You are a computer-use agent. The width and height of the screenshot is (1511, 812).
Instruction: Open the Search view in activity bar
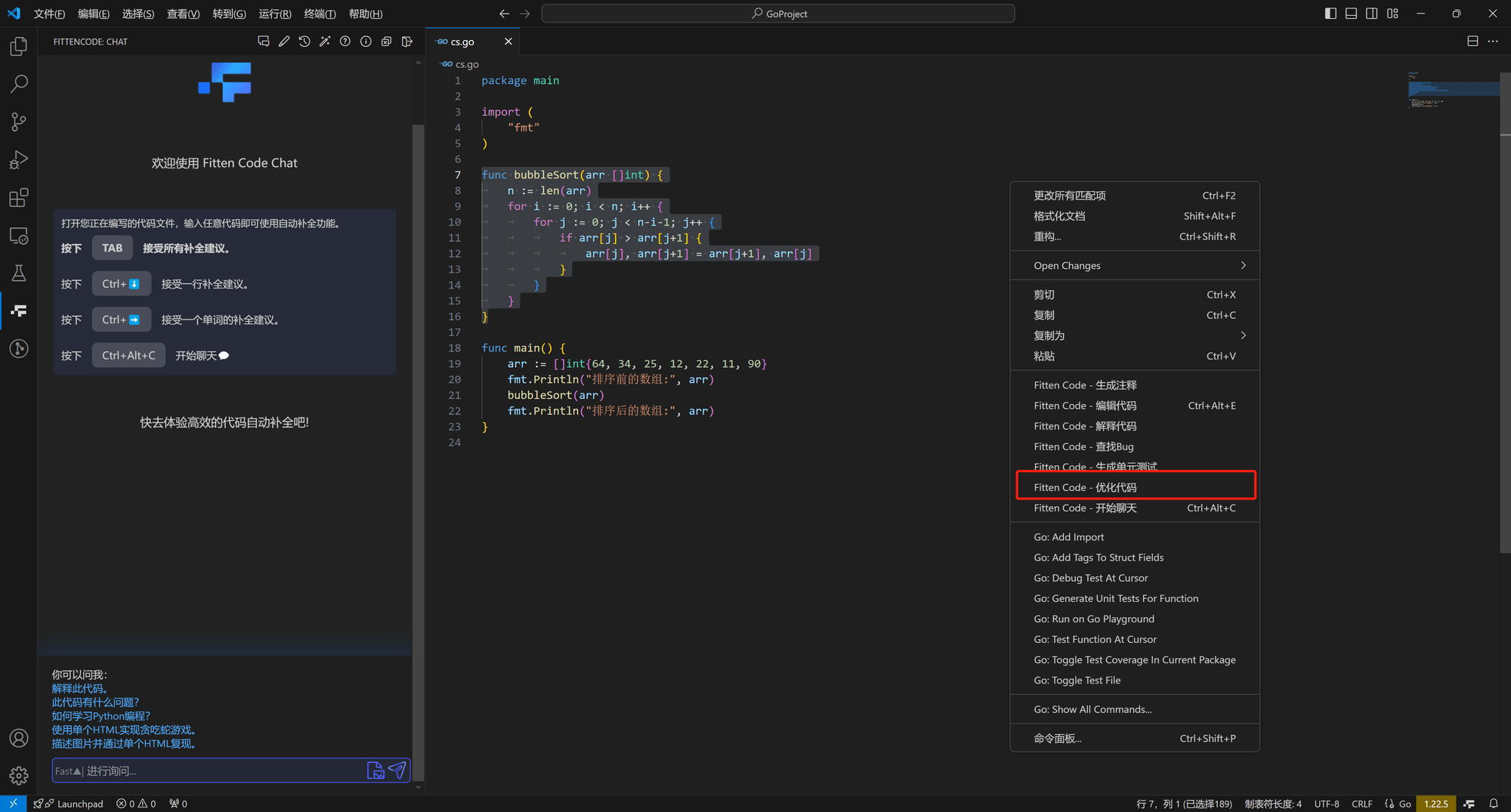(19, 84)
